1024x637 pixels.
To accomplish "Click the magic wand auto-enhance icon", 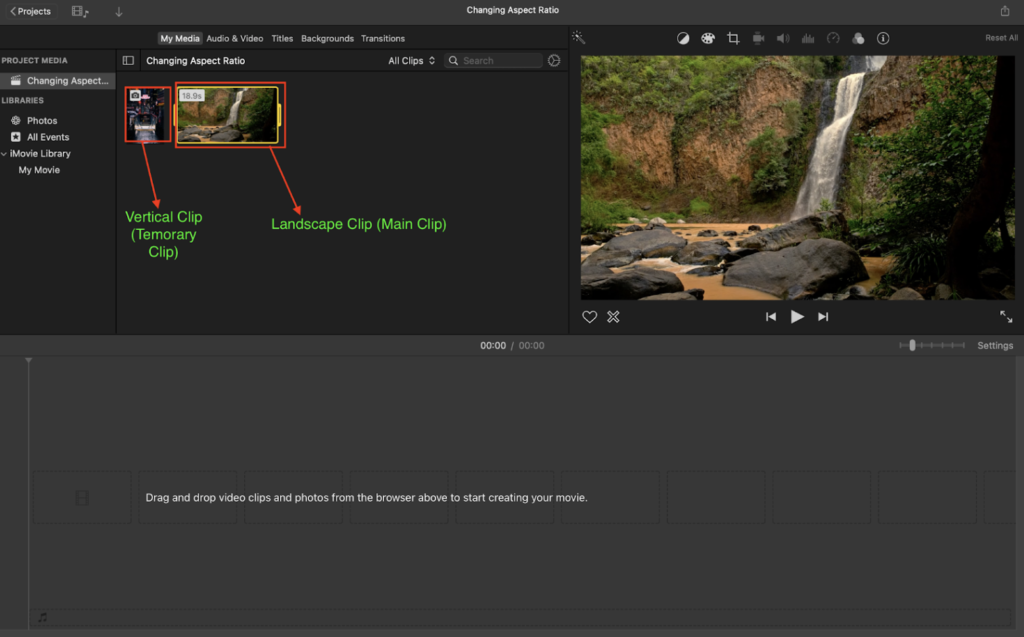I will click(x=578, y=38).
